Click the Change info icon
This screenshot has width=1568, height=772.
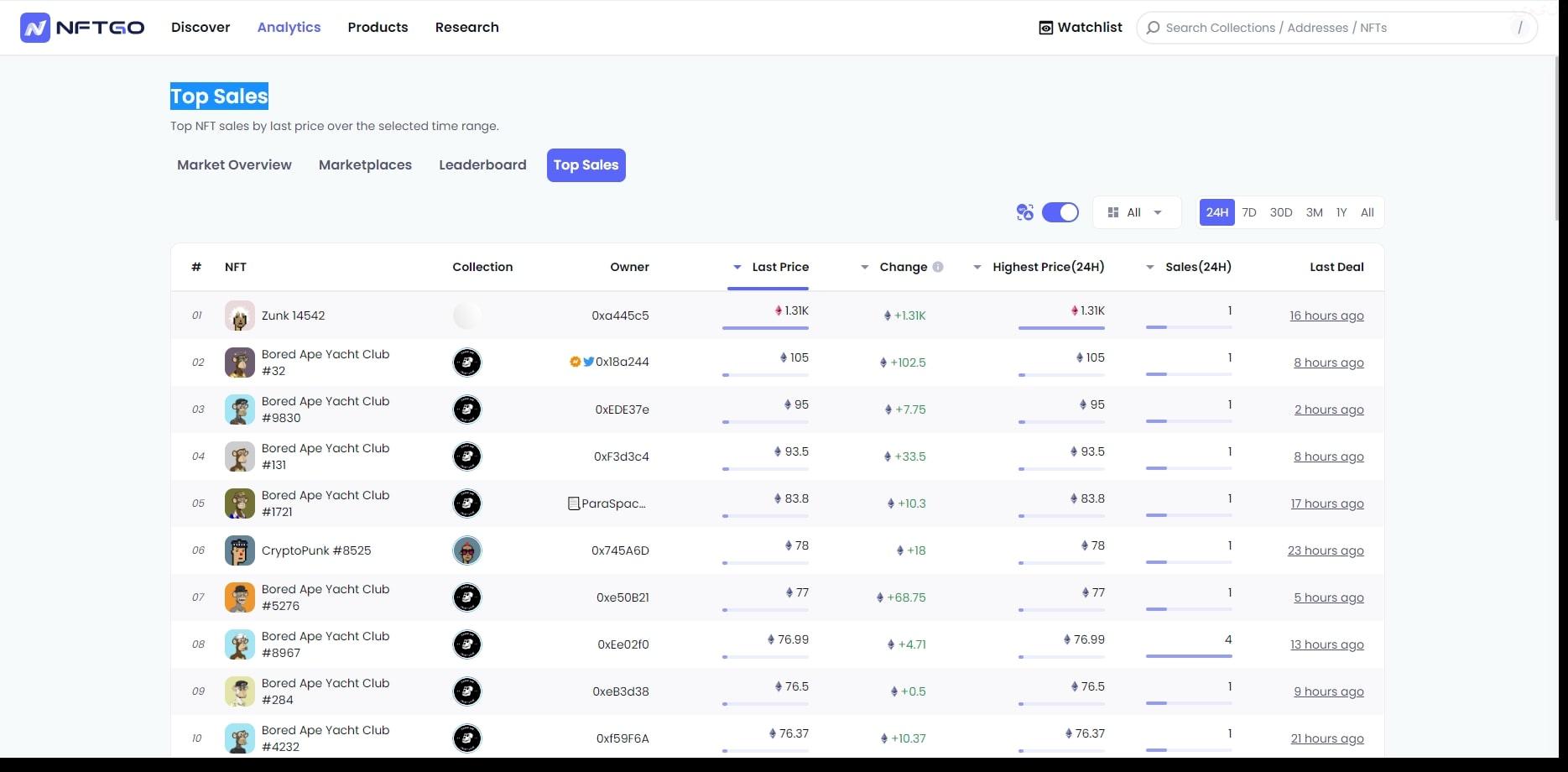pos(938,267)
